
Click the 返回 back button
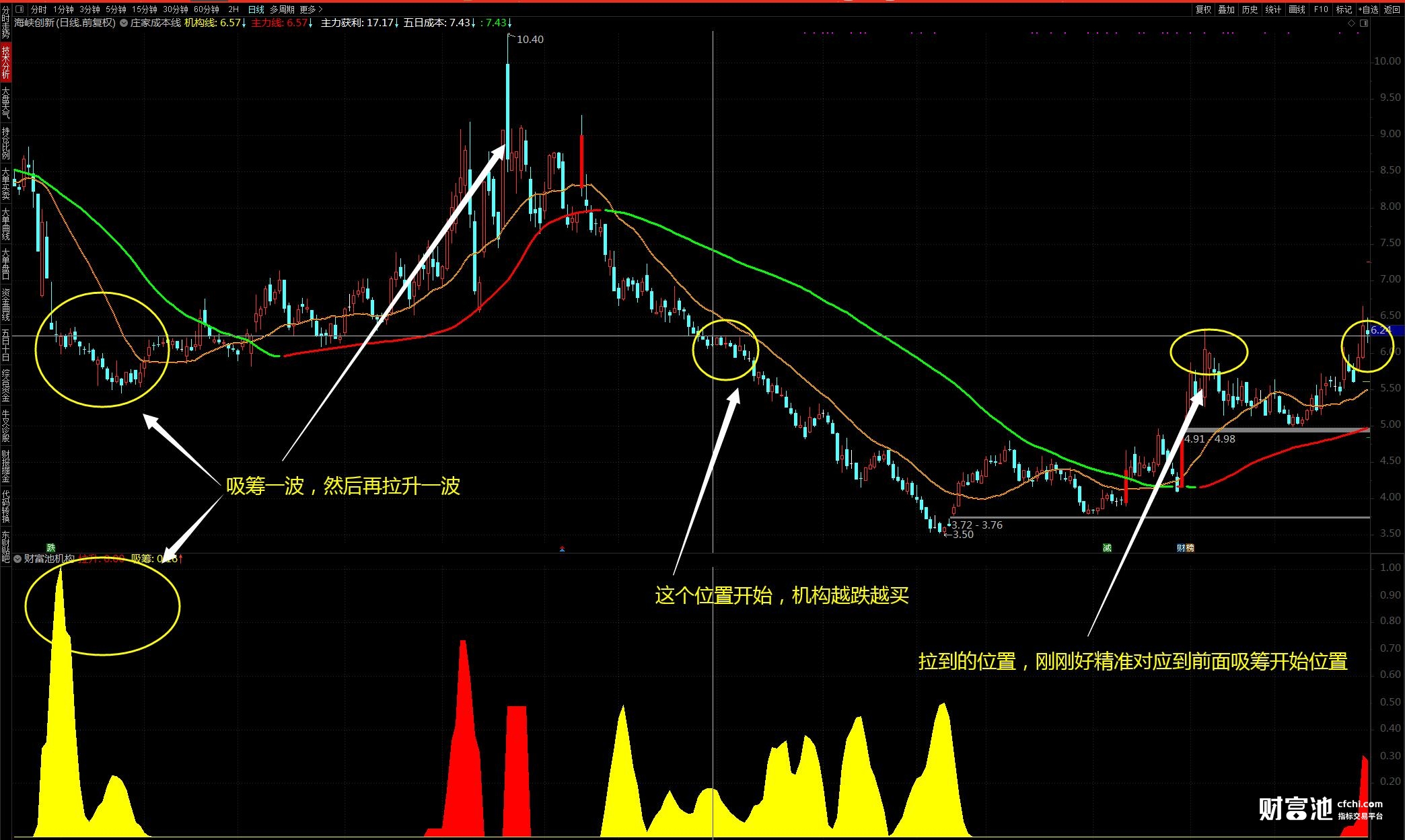[1392, 9]
